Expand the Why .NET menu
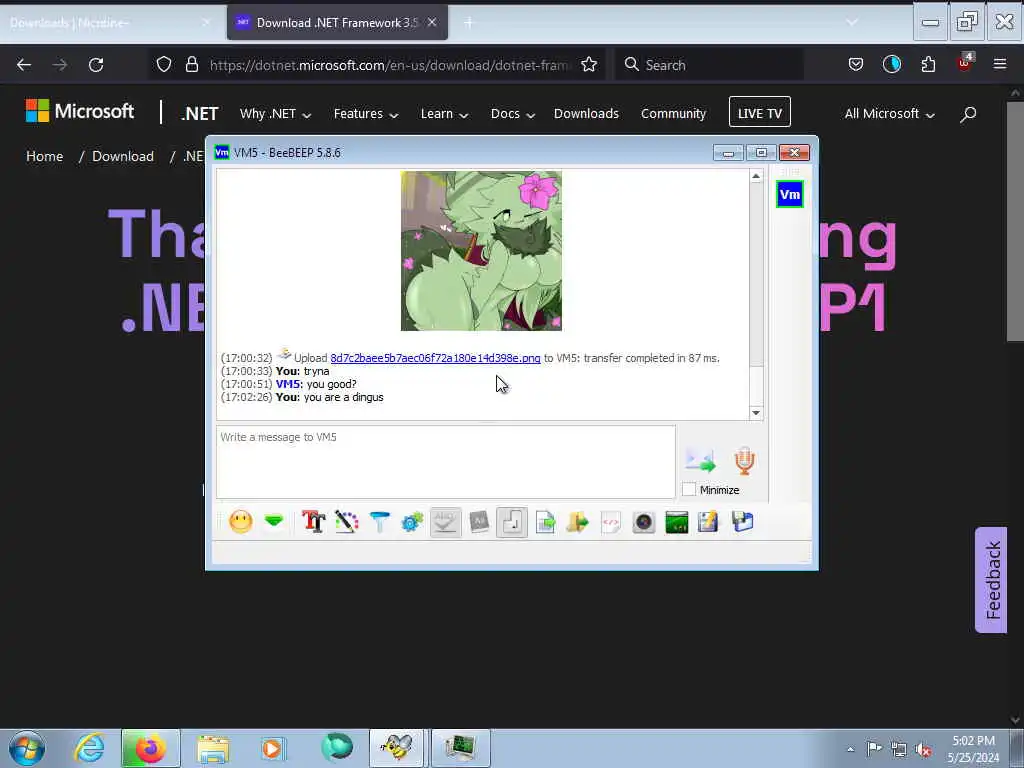 [275, 114]
